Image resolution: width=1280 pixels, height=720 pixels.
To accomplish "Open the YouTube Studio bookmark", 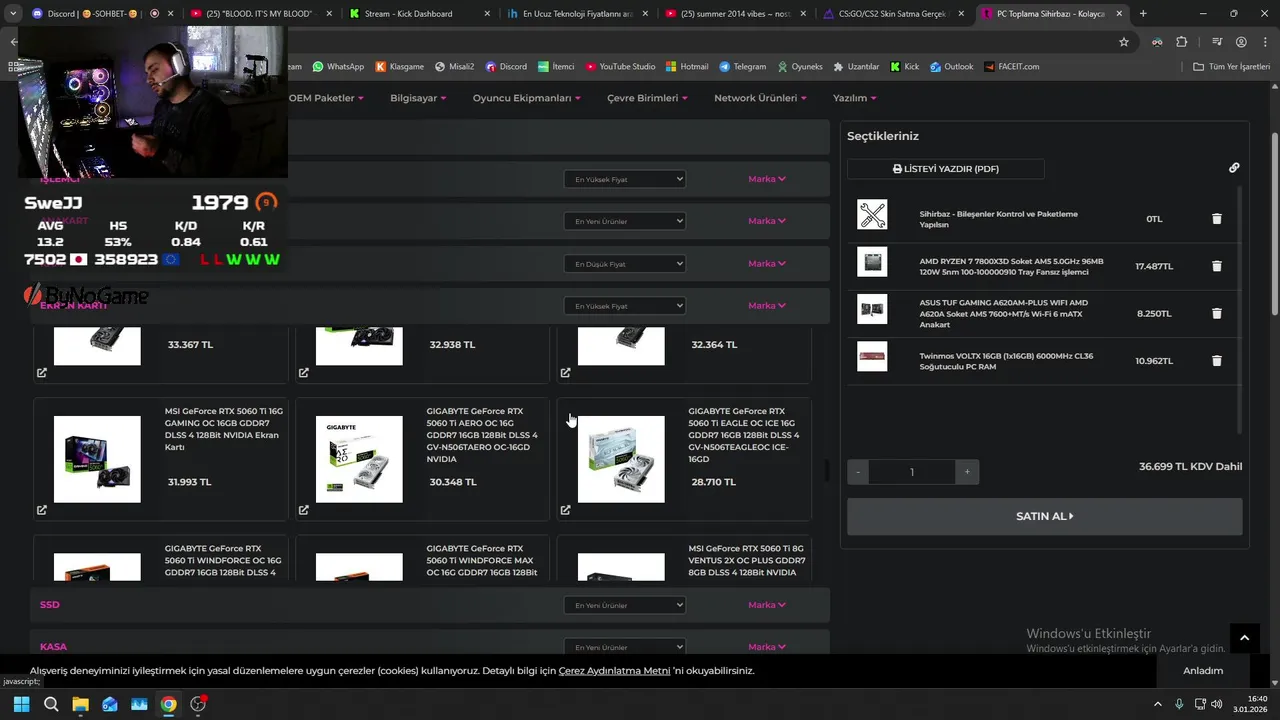I will tap(620, 67).
